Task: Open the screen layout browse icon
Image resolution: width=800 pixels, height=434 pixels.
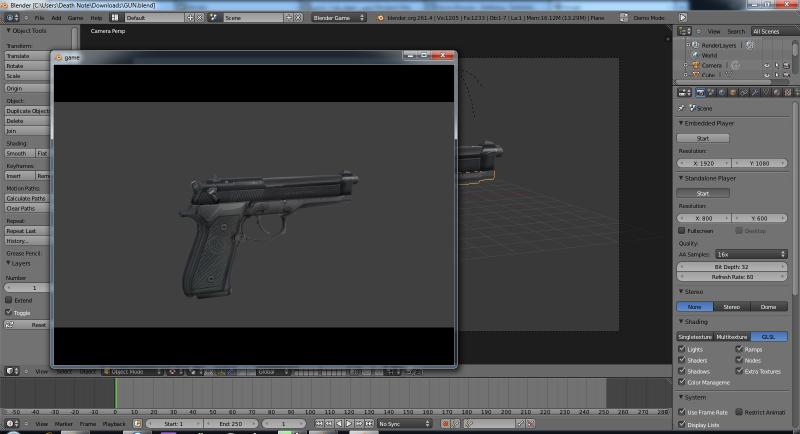Action: (x=115, y=17)
